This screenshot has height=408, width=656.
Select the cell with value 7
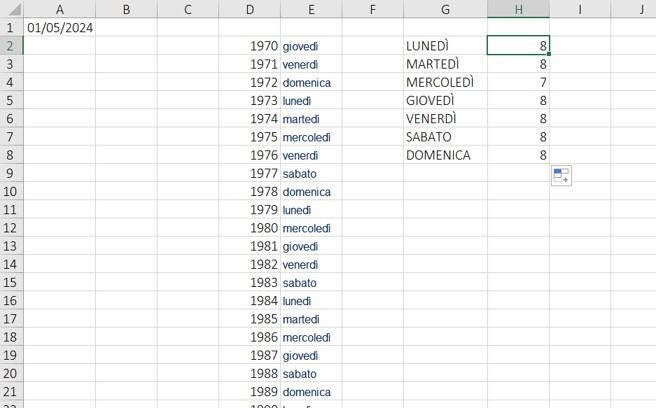(518, 82)
